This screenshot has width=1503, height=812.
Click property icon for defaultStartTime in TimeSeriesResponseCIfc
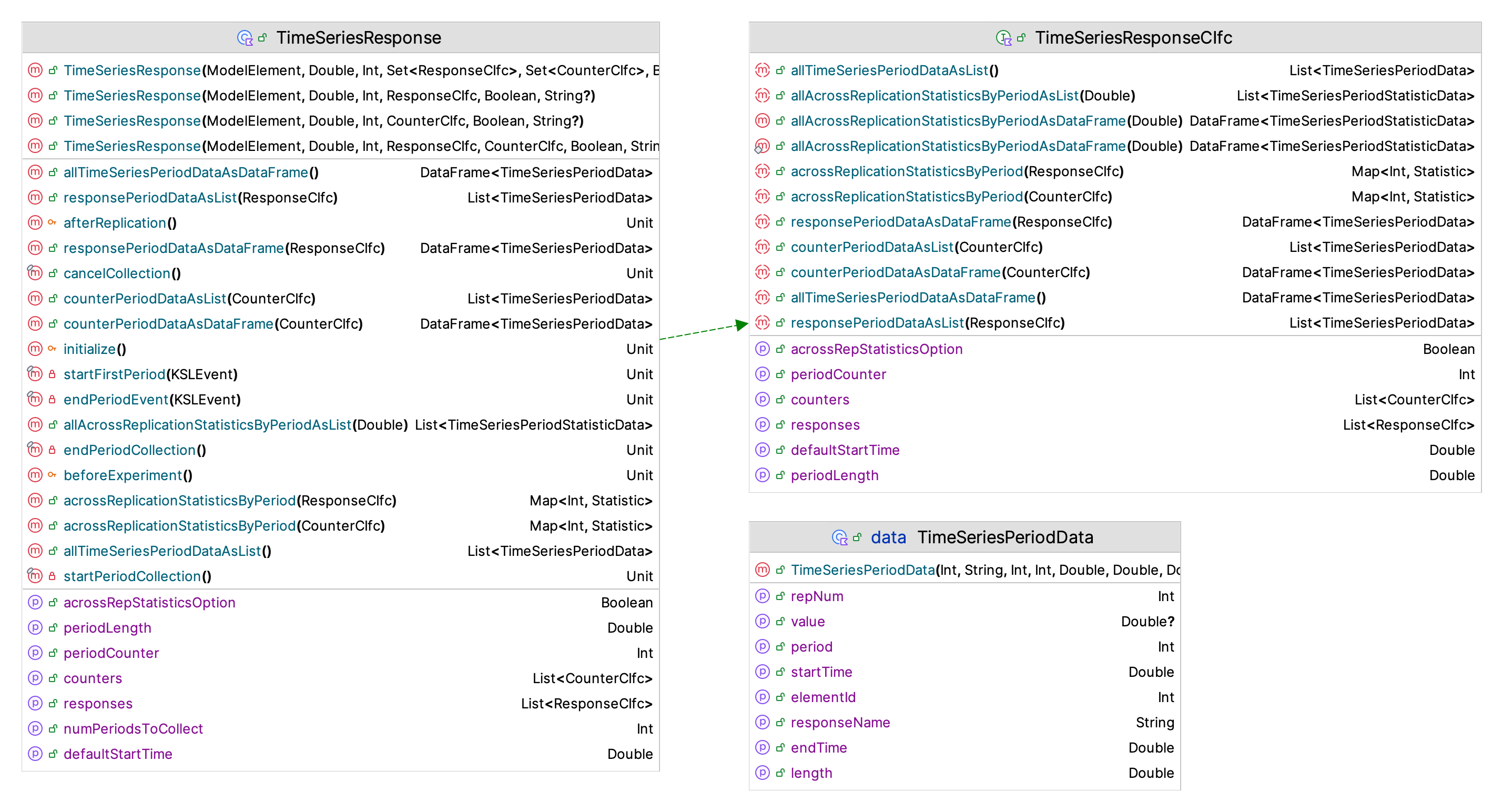click(x=763, y=450)
